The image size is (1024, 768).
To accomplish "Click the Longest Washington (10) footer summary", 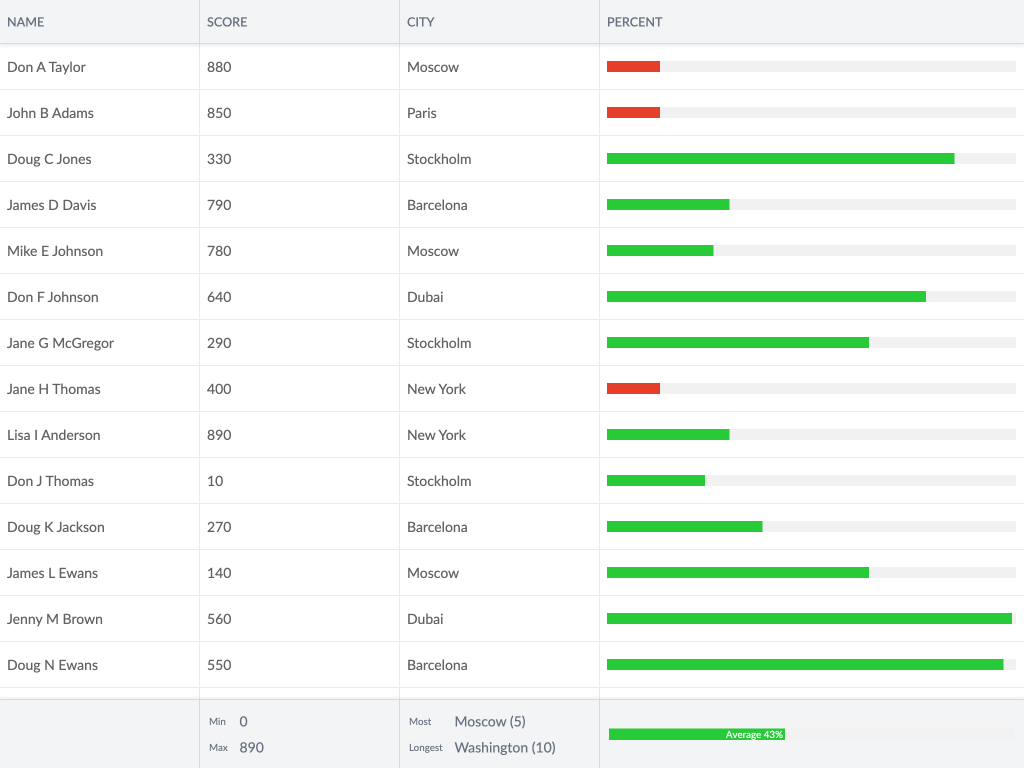I will (x=482, y=748).
